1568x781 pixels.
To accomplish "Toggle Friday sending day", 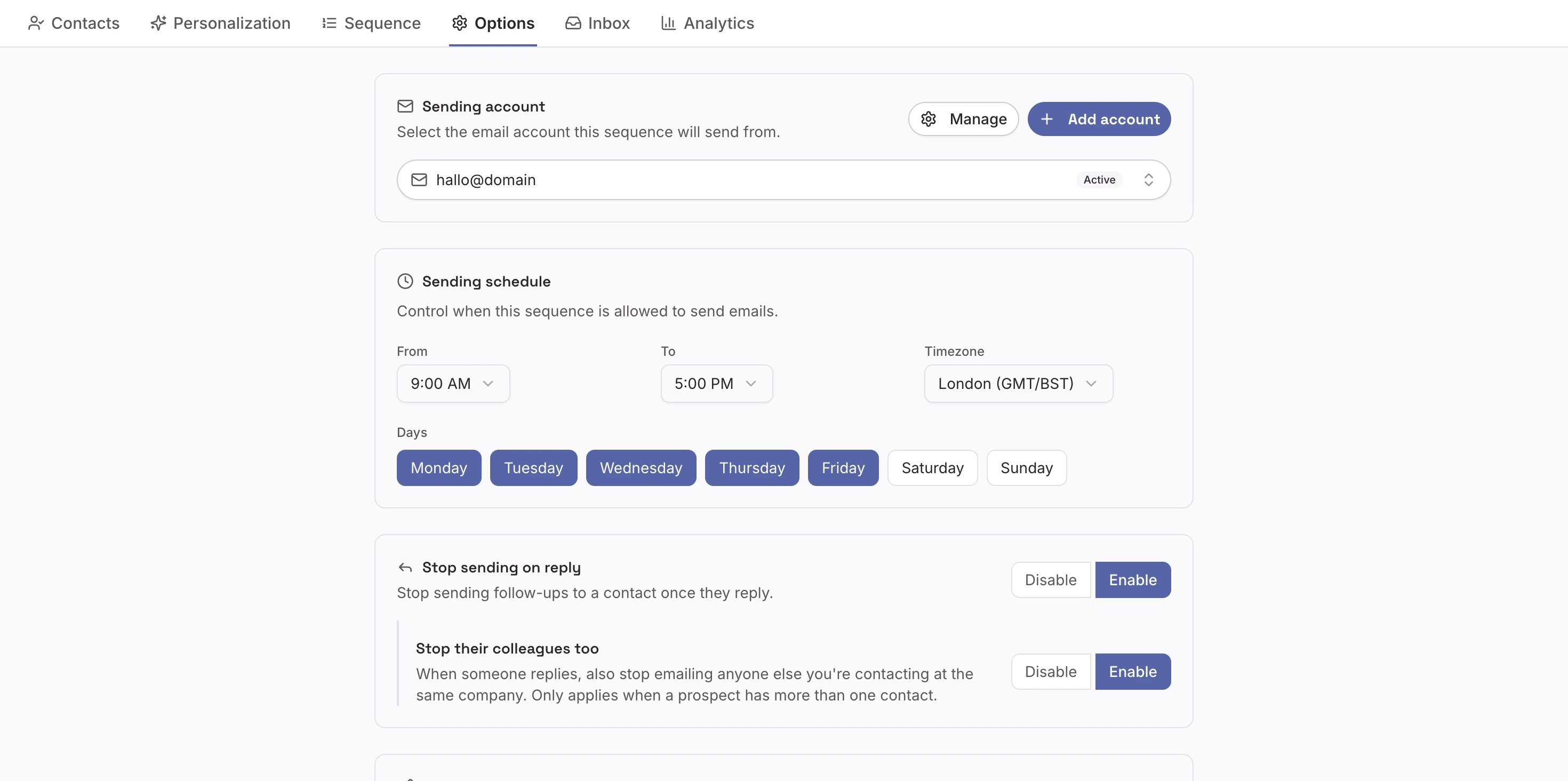I will click(843, 467).
